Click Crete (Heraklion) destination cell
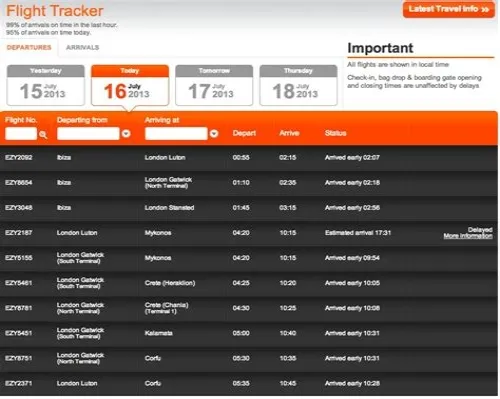500x399 pixels. (x=170, y=283)
